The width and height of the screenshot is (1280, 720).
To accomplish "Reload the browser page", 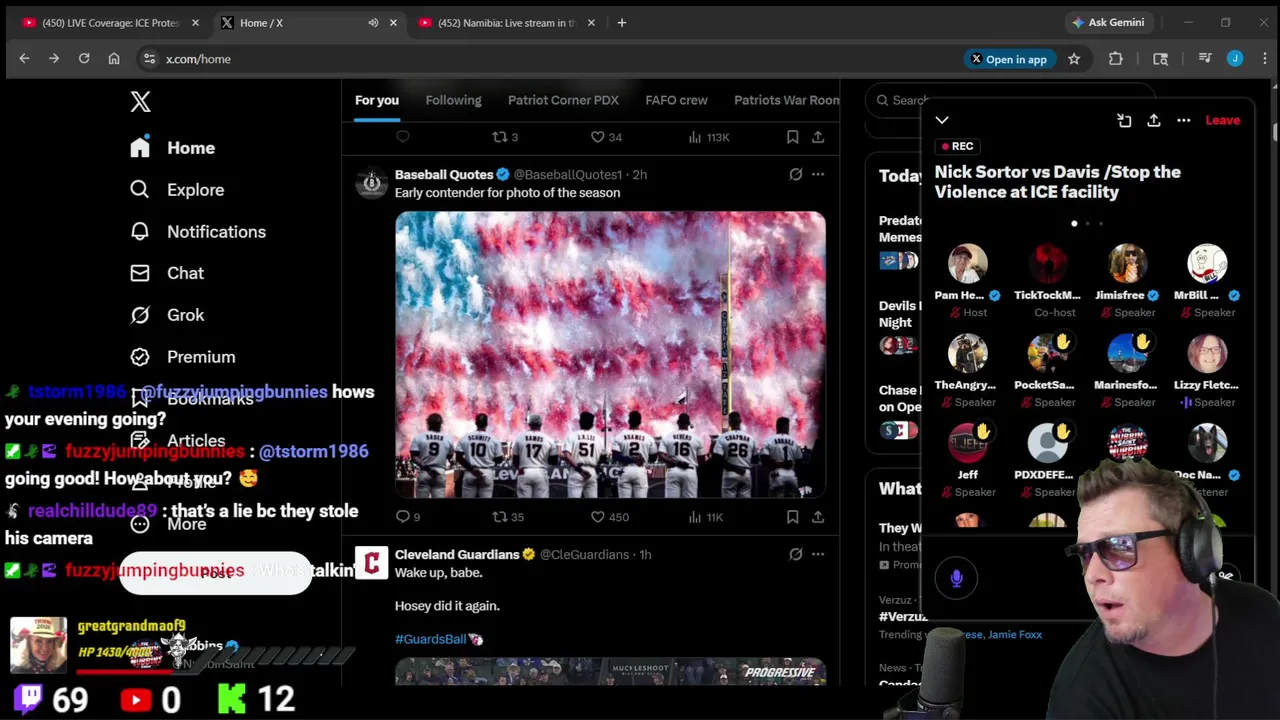I will (x=84, y=59).
